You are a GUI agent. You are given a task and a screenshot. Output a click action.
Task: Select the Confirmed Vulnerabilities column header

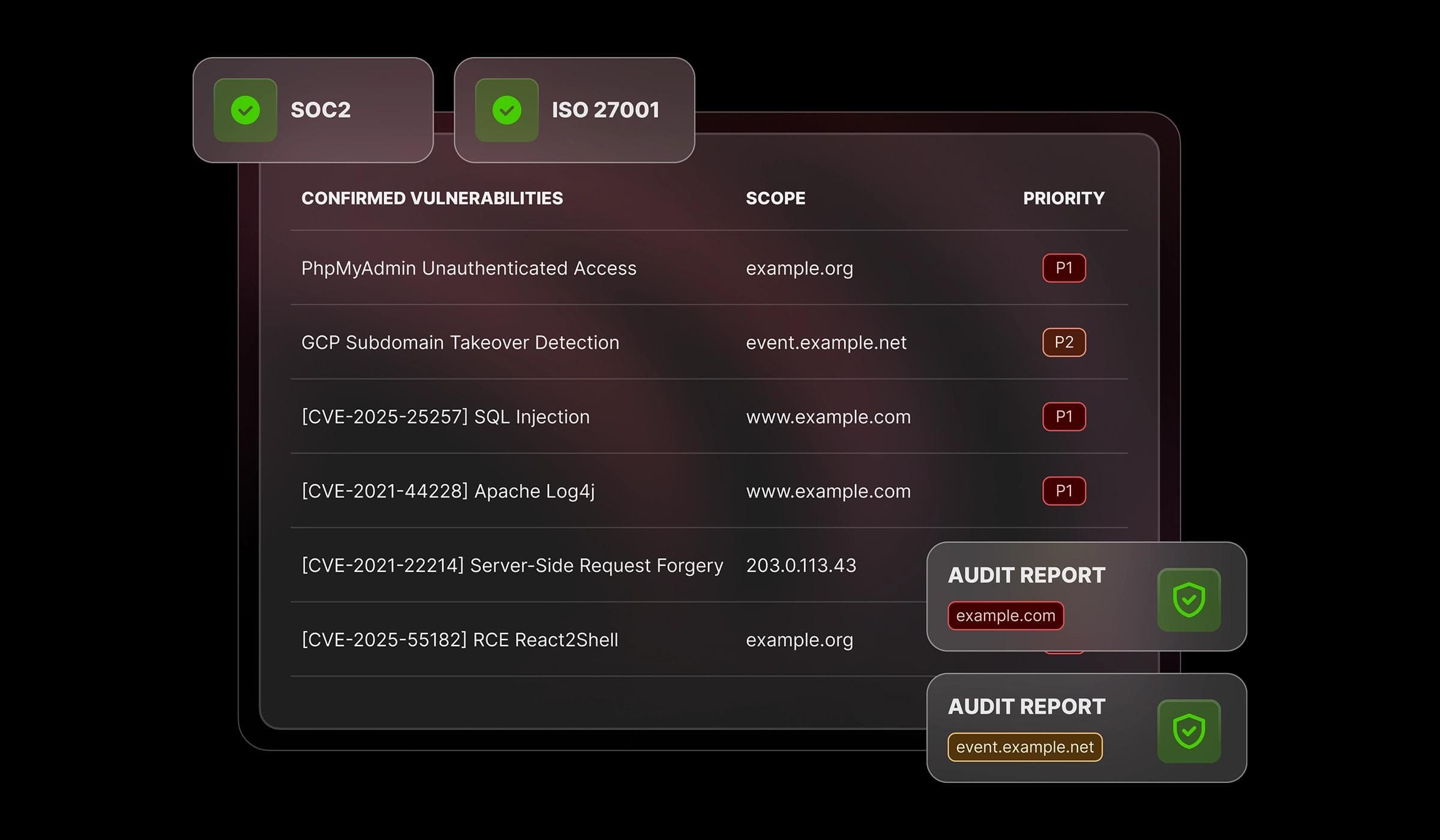[x=432, y=198]
